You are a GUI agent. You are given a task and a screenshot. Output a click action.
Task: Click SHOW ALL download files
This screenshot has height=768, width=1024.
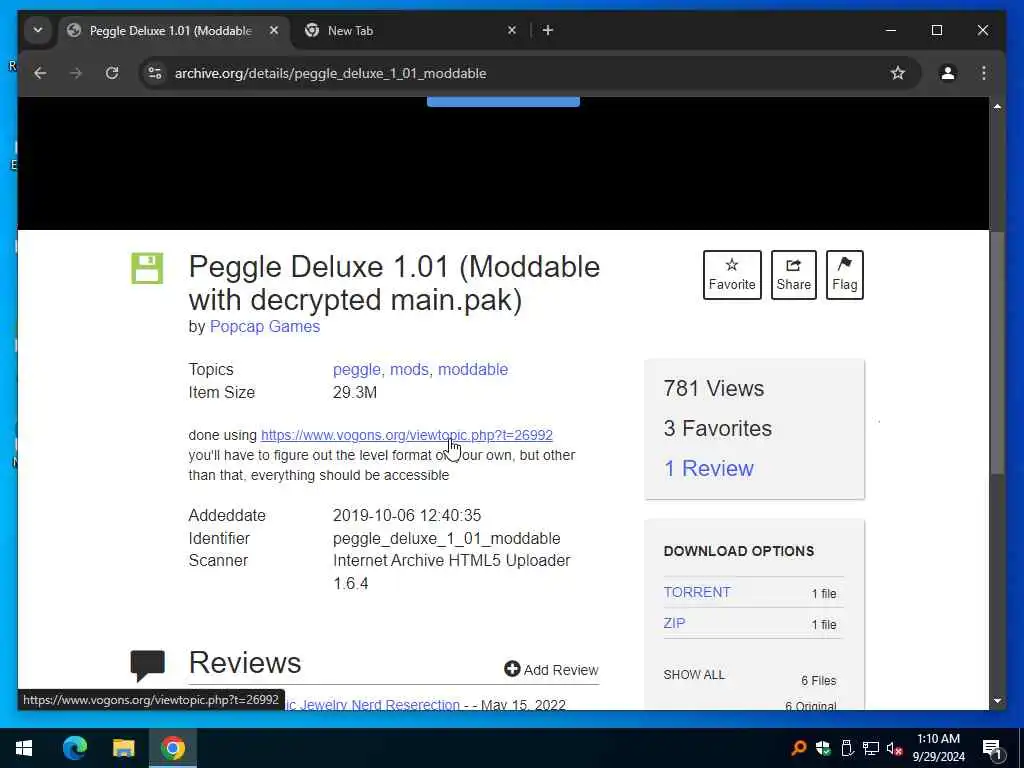point(694,675)
